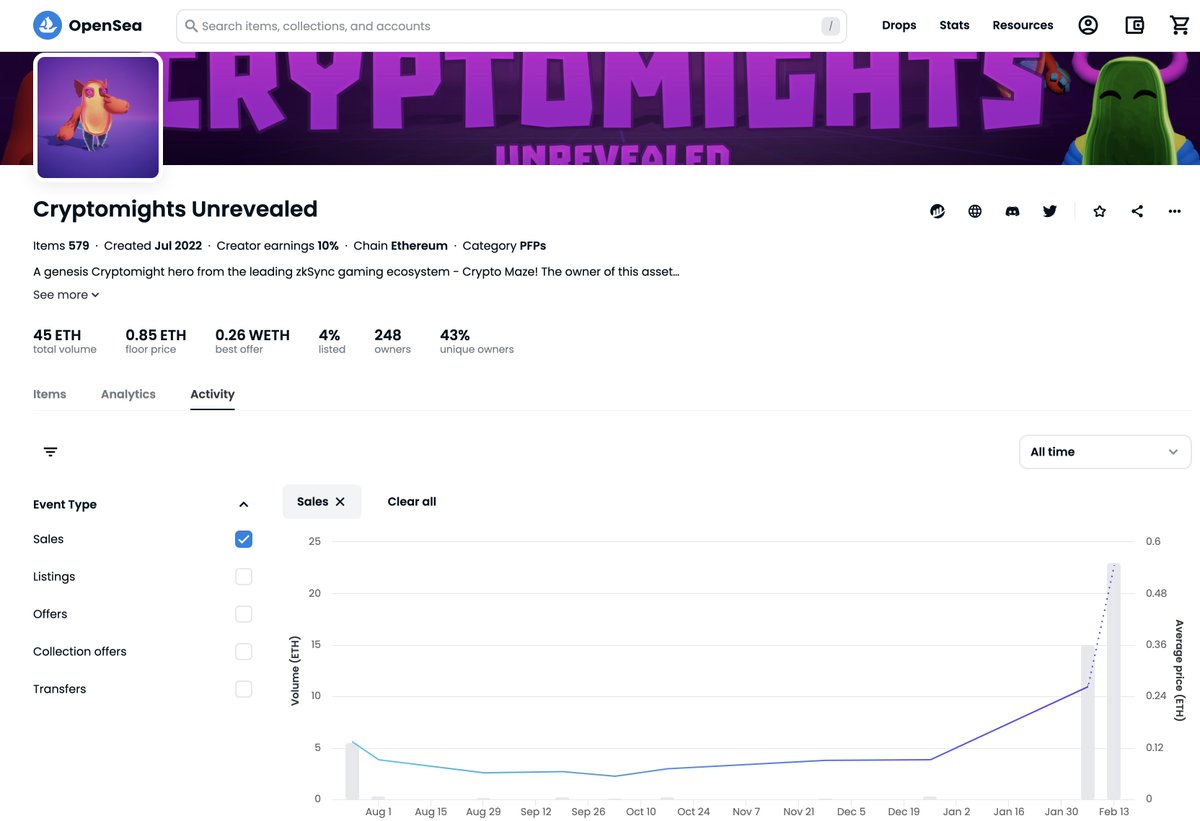Open the collection Discord link
Viewport: 1200px width, 821px height.
point(1012,211)
